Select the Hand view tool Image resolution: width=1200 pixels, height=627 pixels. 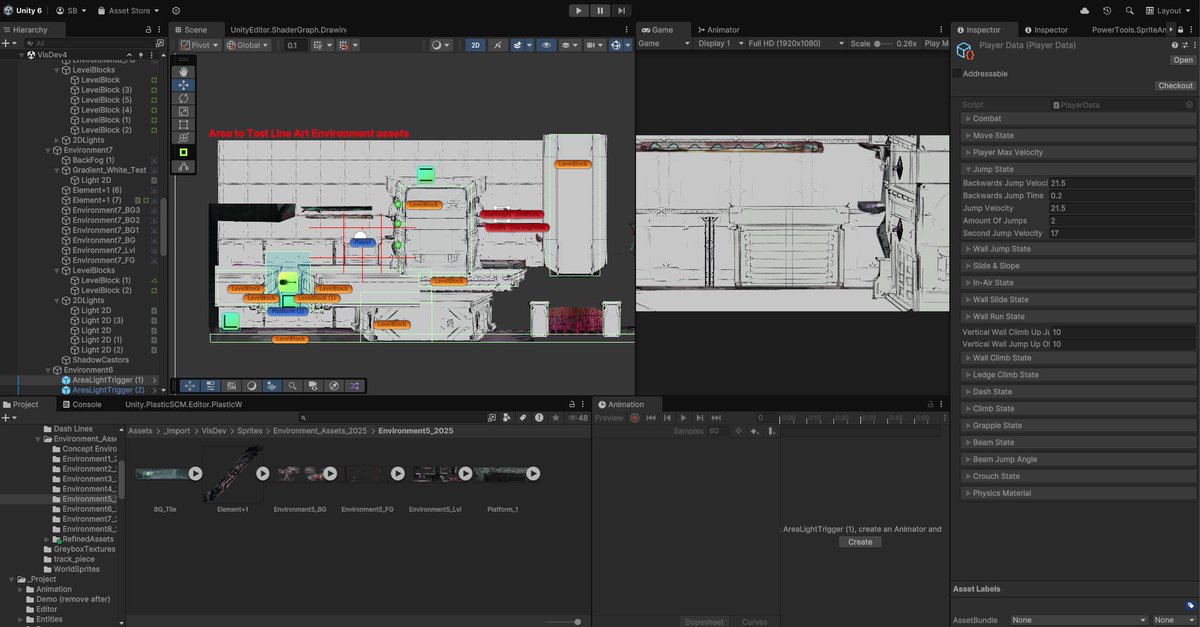183,72
